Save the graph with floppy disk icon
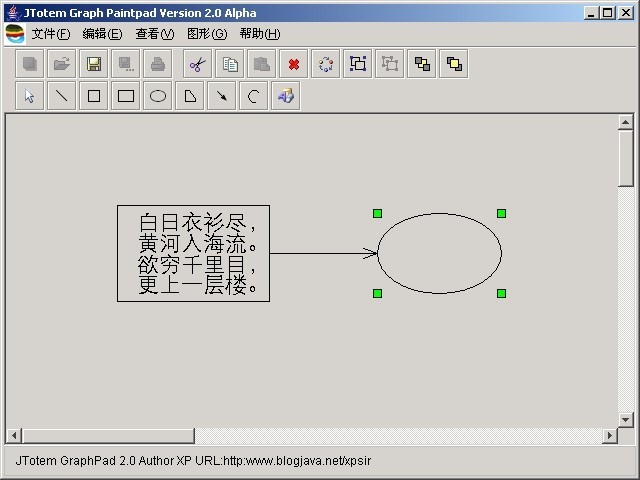The width and height of the screenshot is (640, 480). pyautogui.click(x=94, y=64)
